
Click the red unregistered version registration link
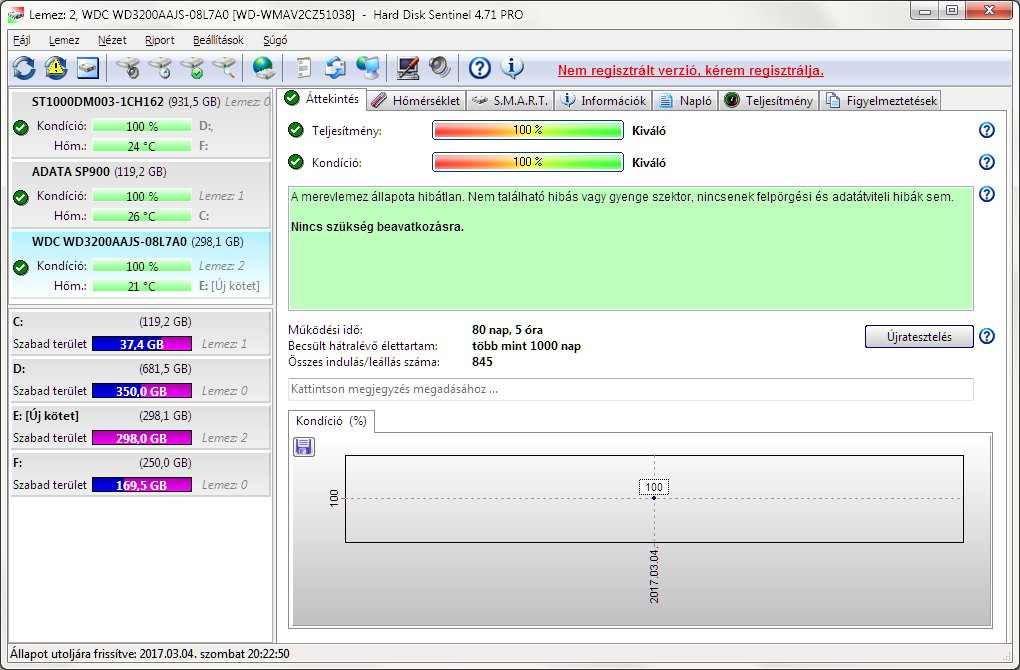(x=691, y=70)
